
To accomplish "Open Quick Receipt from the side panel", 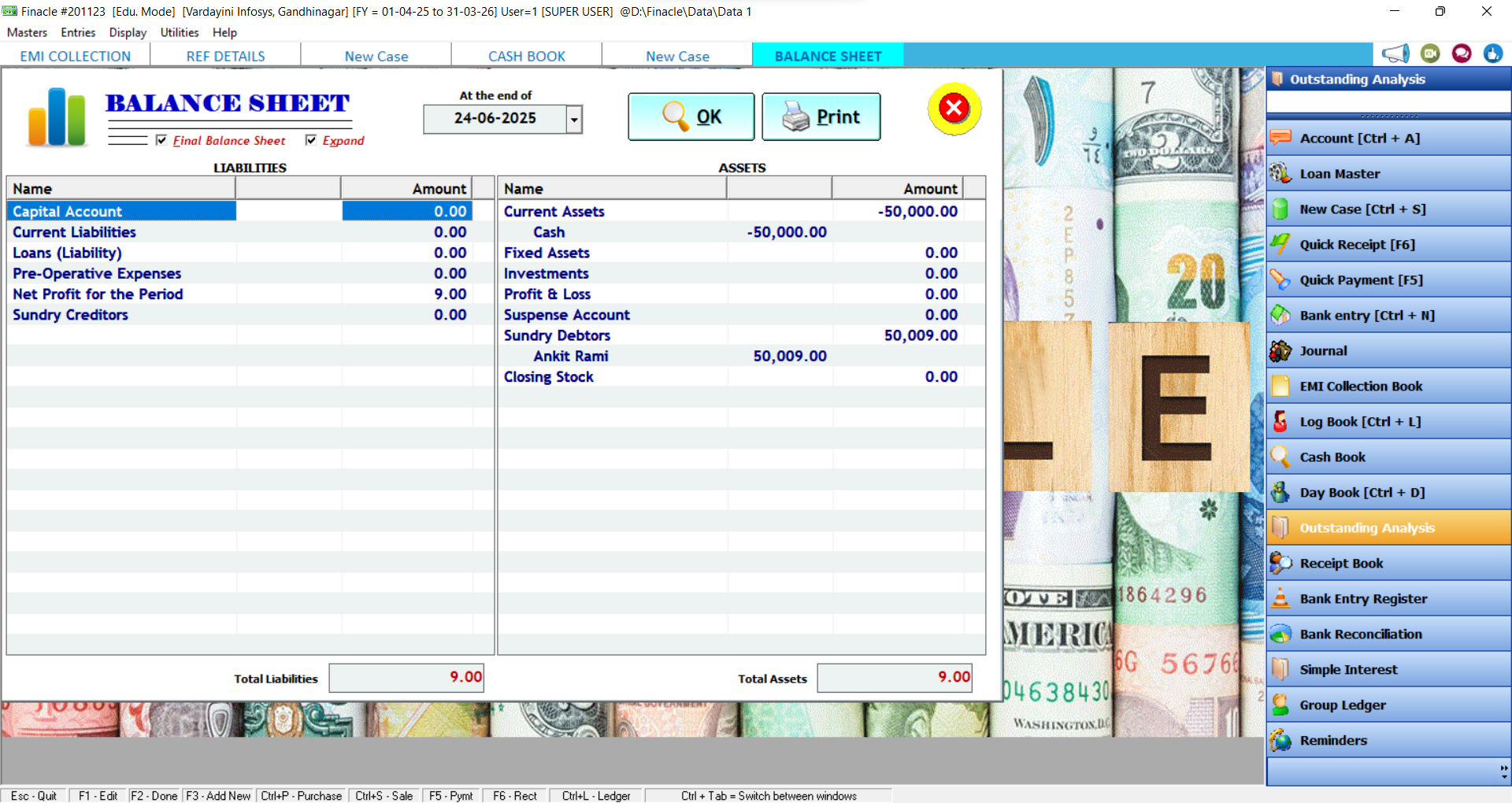I will (x=1356, y=245).
